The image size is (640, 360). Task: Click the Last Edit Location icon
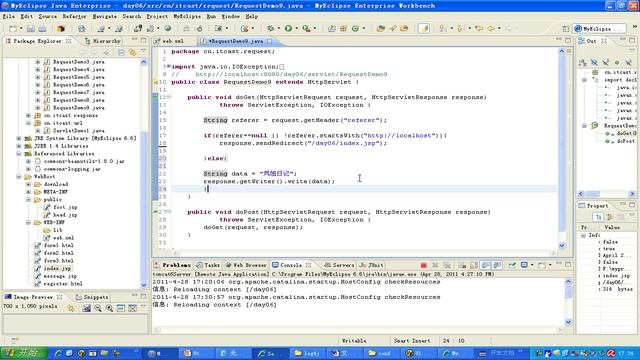pyautogui.click(x=479, y=29)
